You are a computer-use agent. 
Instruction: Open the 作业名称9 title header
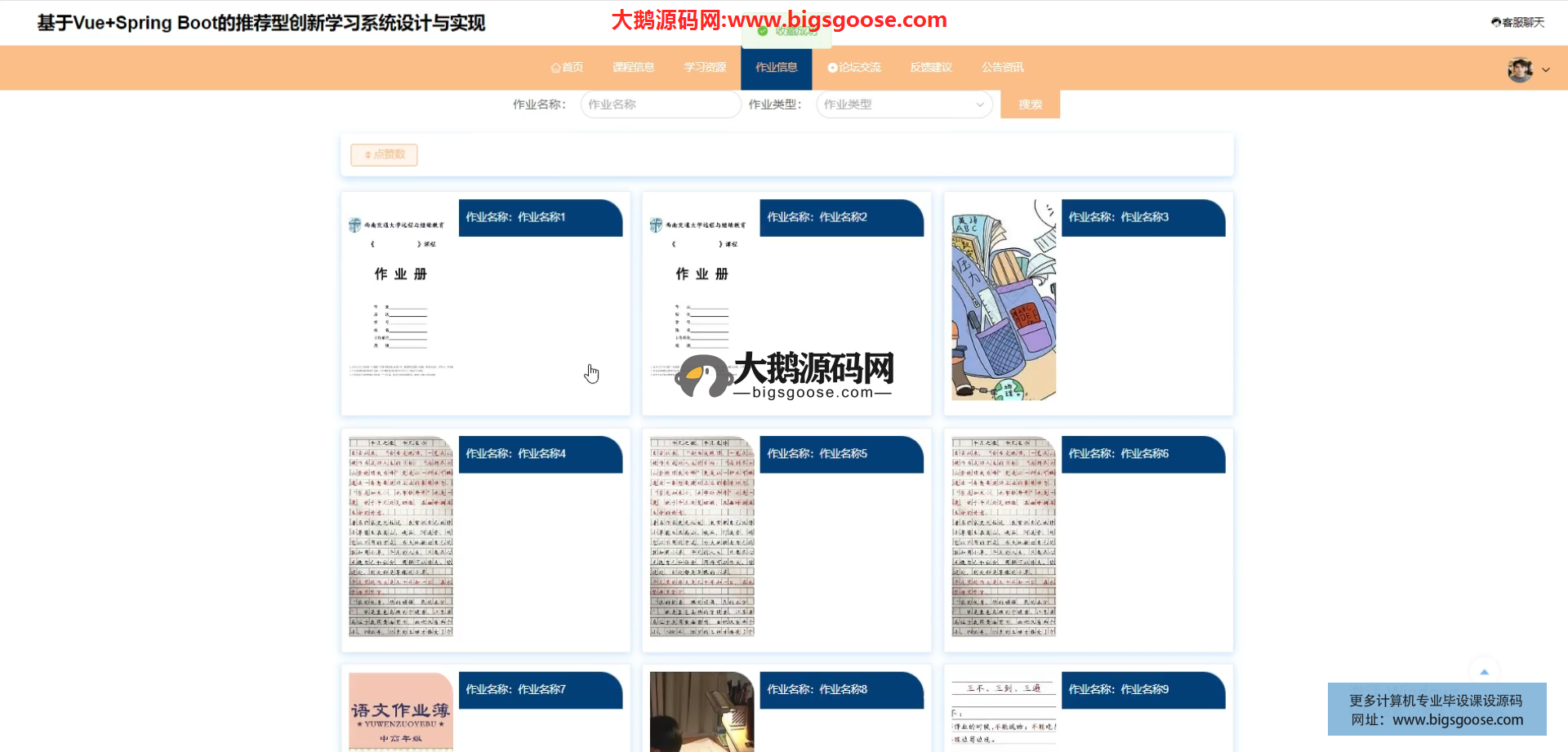tap(1119, 690)
